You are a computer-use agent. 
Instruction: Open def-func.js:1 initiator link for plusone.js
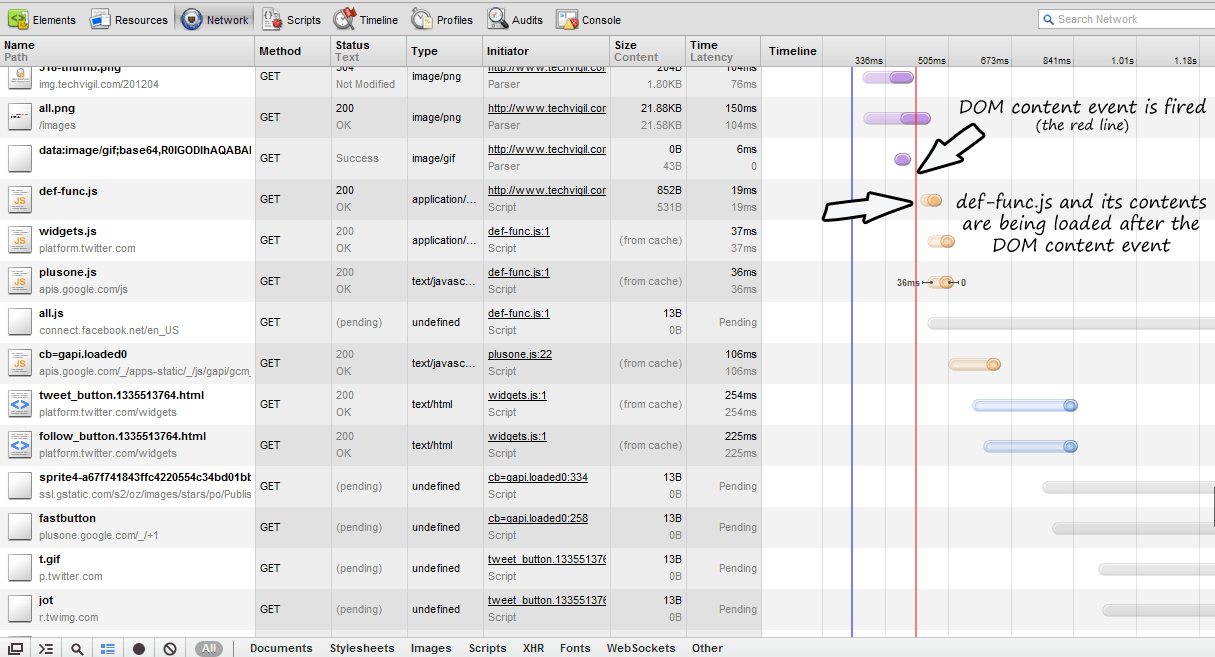[519, 272]
